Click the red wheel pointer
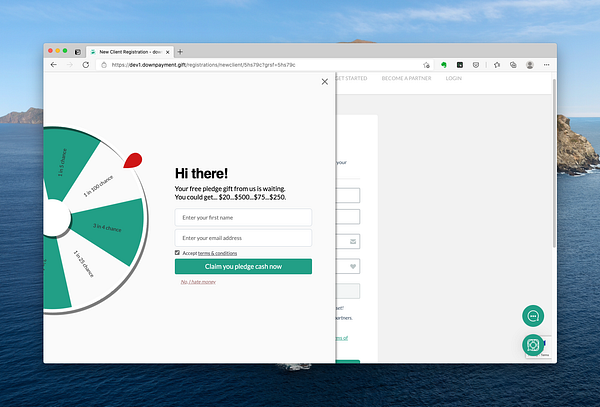Screen dimensions: 600x407 click(133, 160)
